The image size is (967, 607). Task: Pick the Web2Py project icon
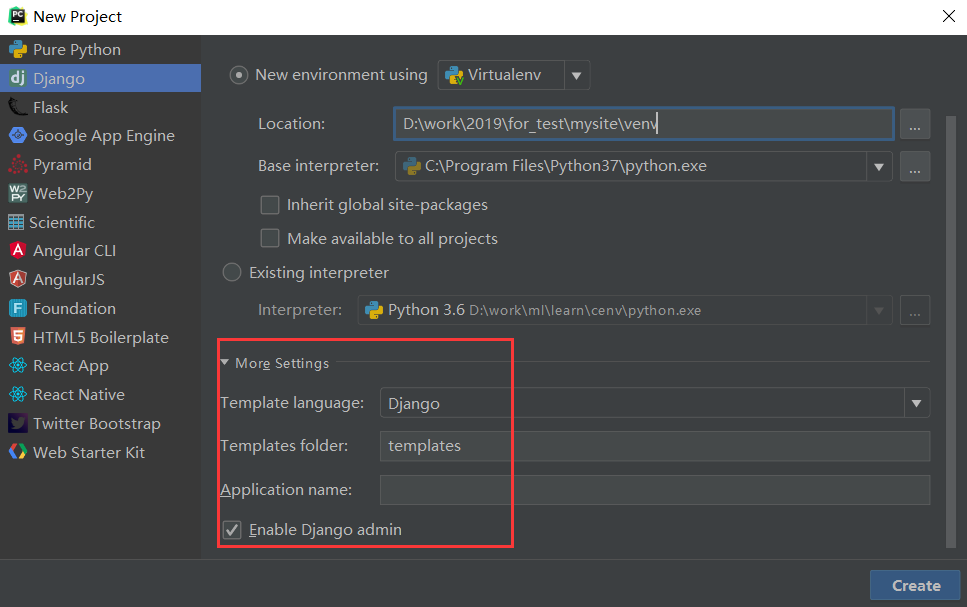17,194
